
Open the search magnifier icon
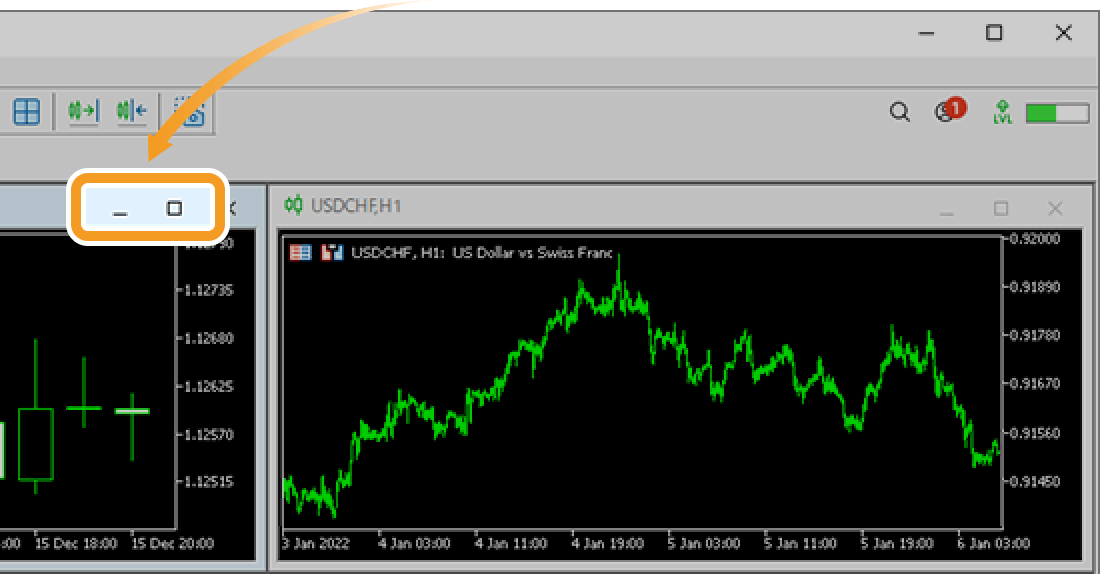[900, 112]
